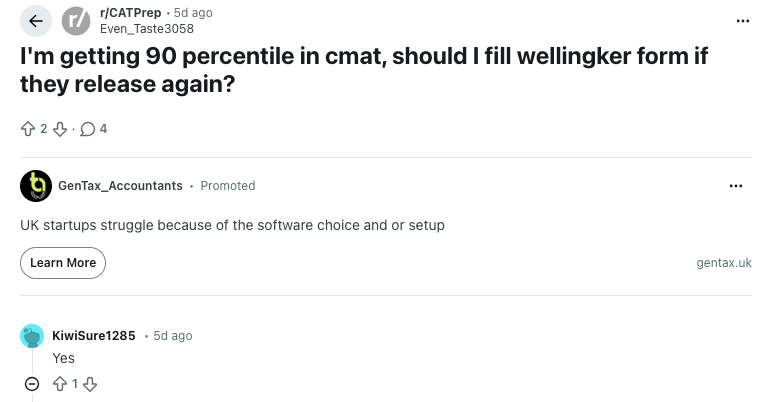Viewport: 763px width, 402px height.
Task: Click the post title about wellingker form
Action: [x=364, y=70]
